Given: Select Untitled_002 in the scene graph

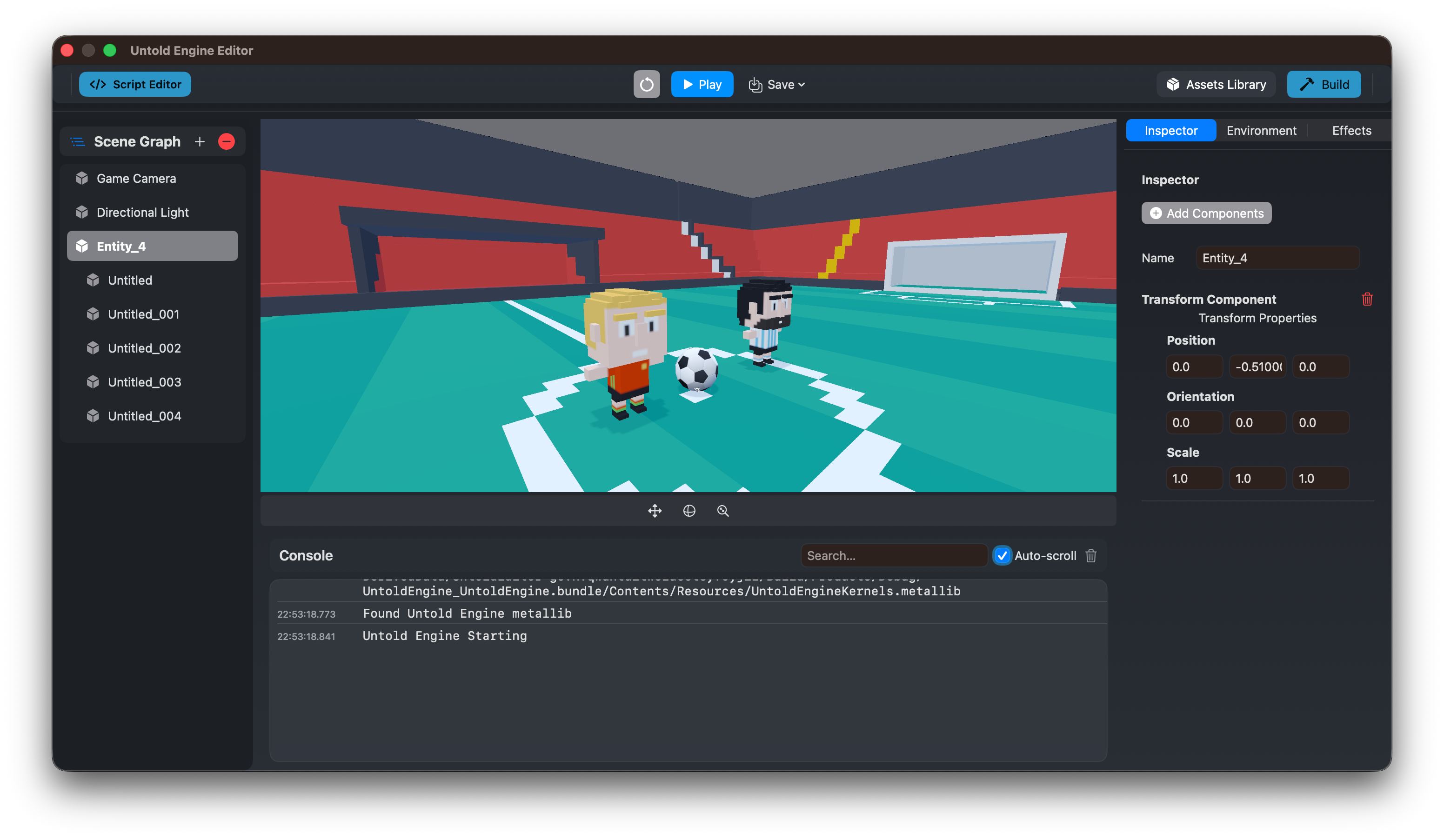Looking at the screenshot, I should pos(144,348).
